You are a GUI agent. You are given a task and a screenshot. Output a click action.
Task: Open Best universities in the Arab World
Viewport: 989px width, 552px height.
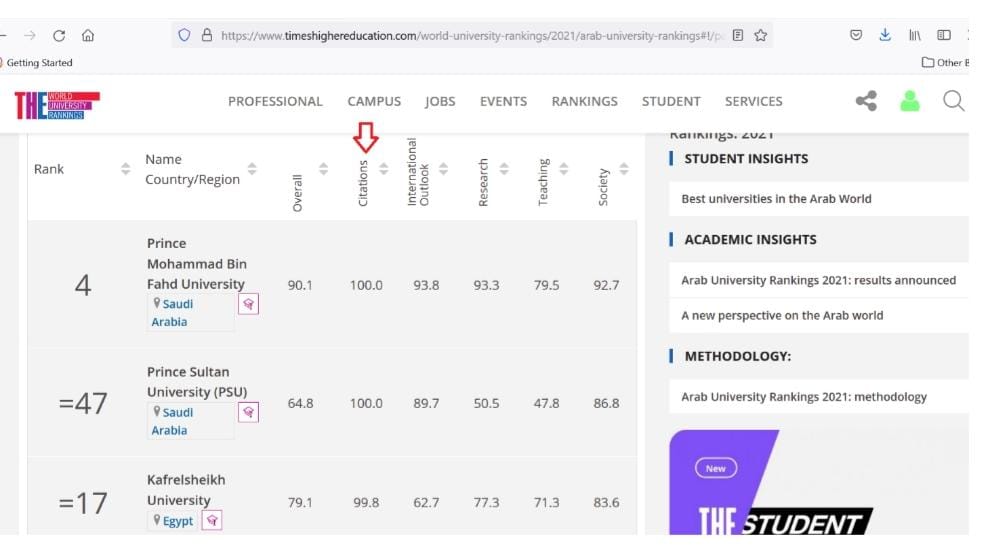(776, 199)
